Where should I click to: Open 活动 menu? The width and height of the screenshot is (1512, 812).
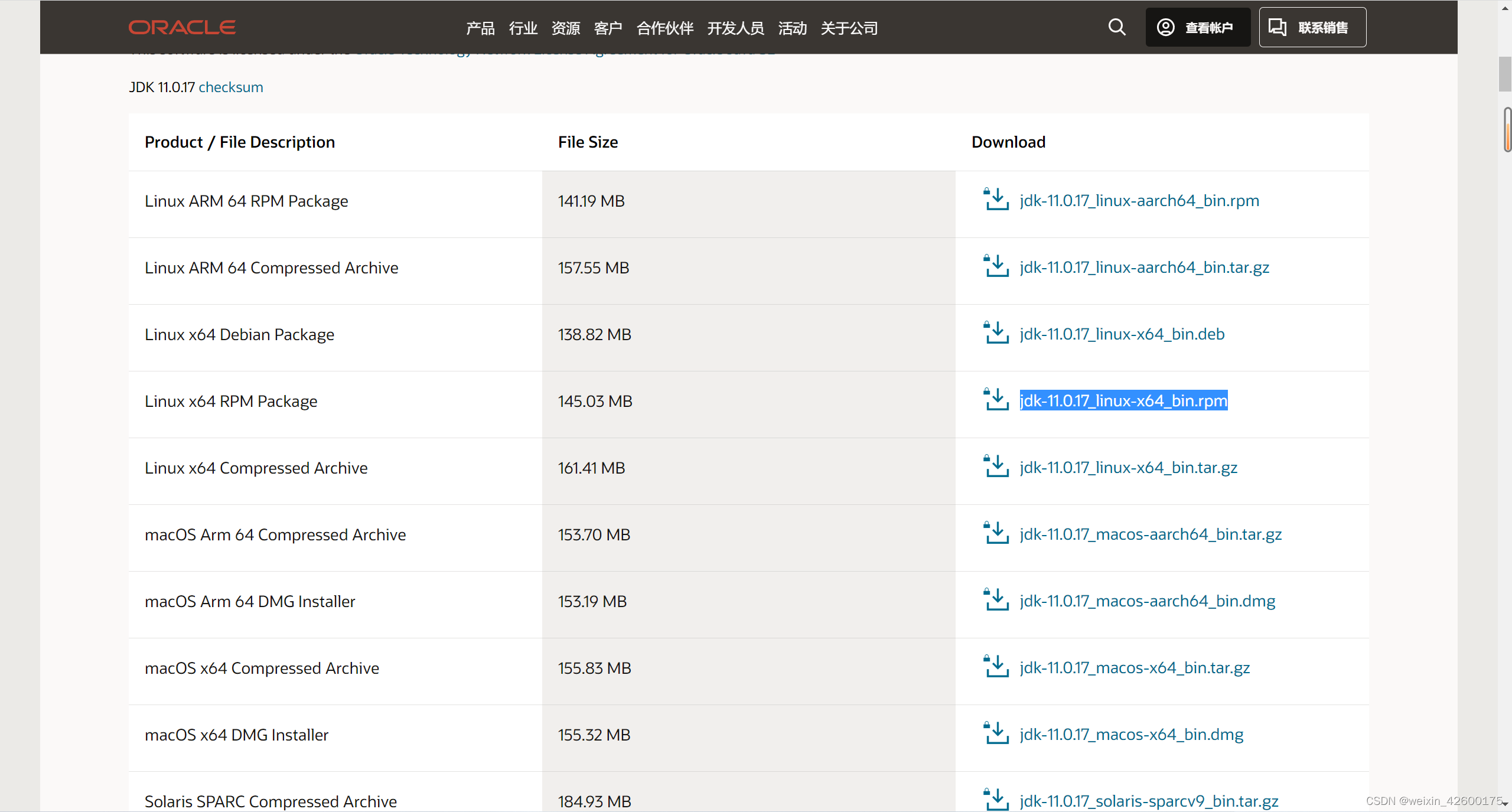tap(792, 28)
